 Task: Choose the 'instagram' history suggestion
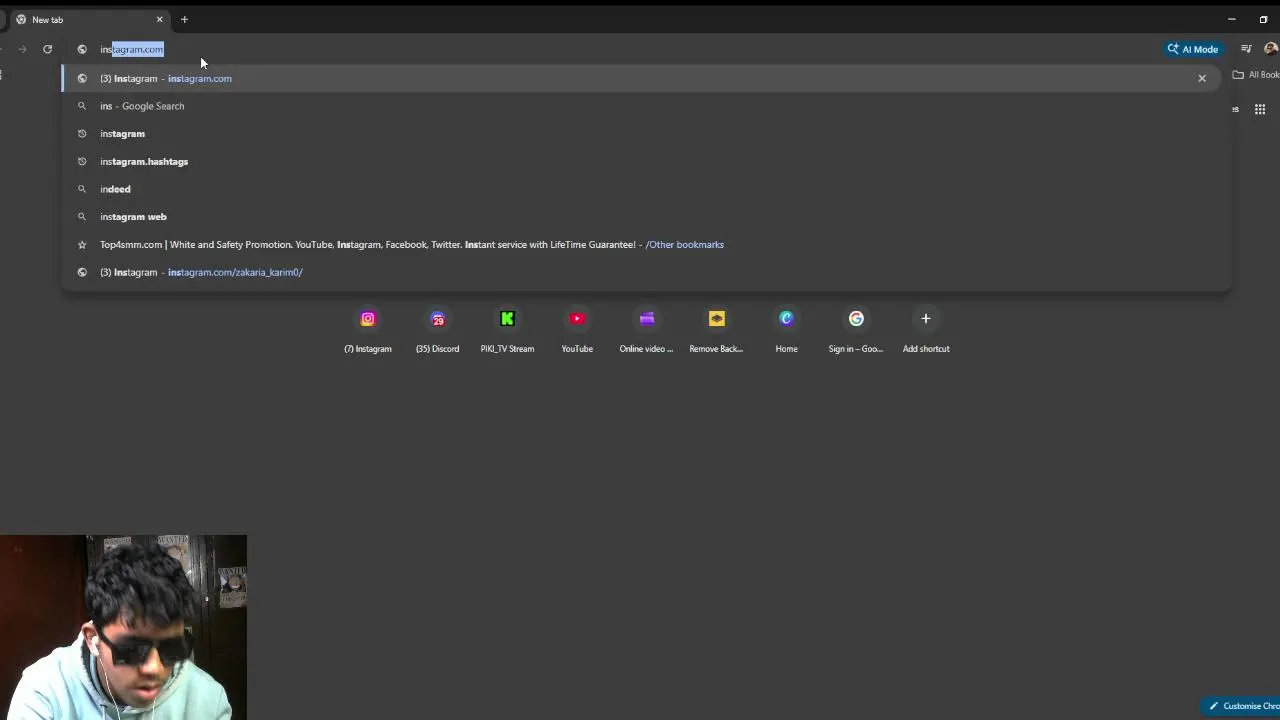[x=643, y=134]
